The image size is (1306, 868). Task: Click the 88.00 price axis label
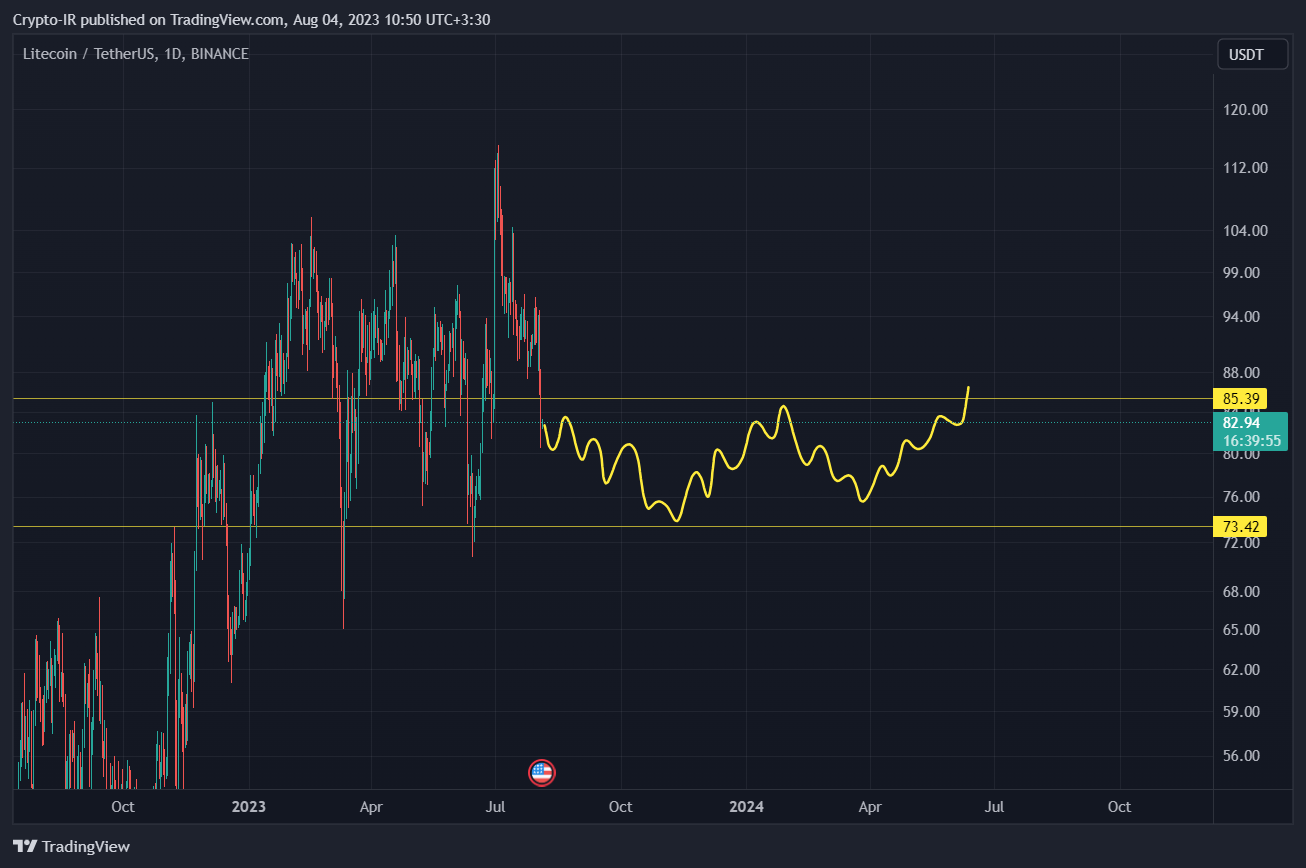(1242, 372)
